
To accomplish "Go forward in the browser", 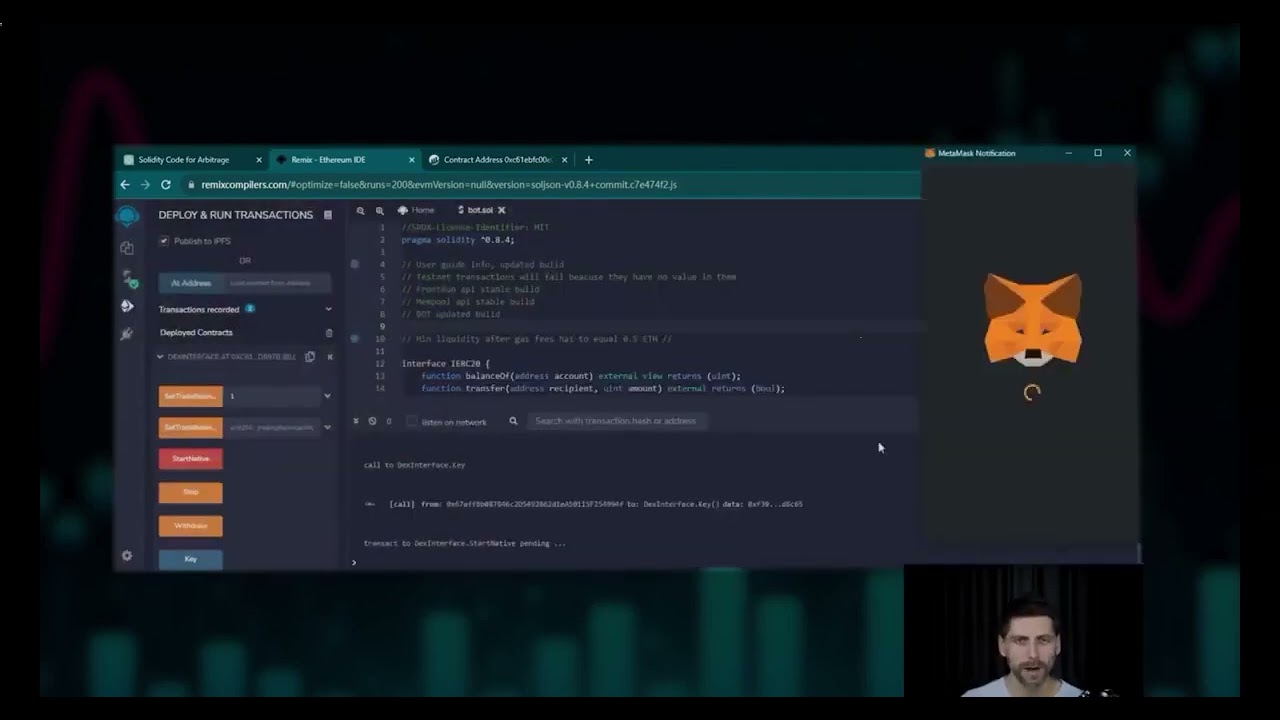I will (x=145, y=184).
